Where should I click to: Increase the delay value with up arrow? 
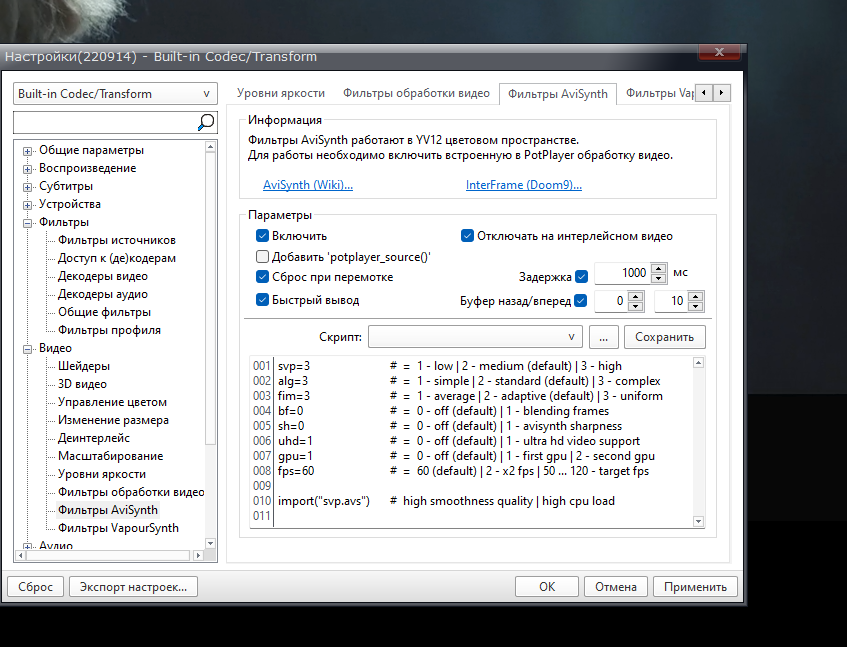658,268
